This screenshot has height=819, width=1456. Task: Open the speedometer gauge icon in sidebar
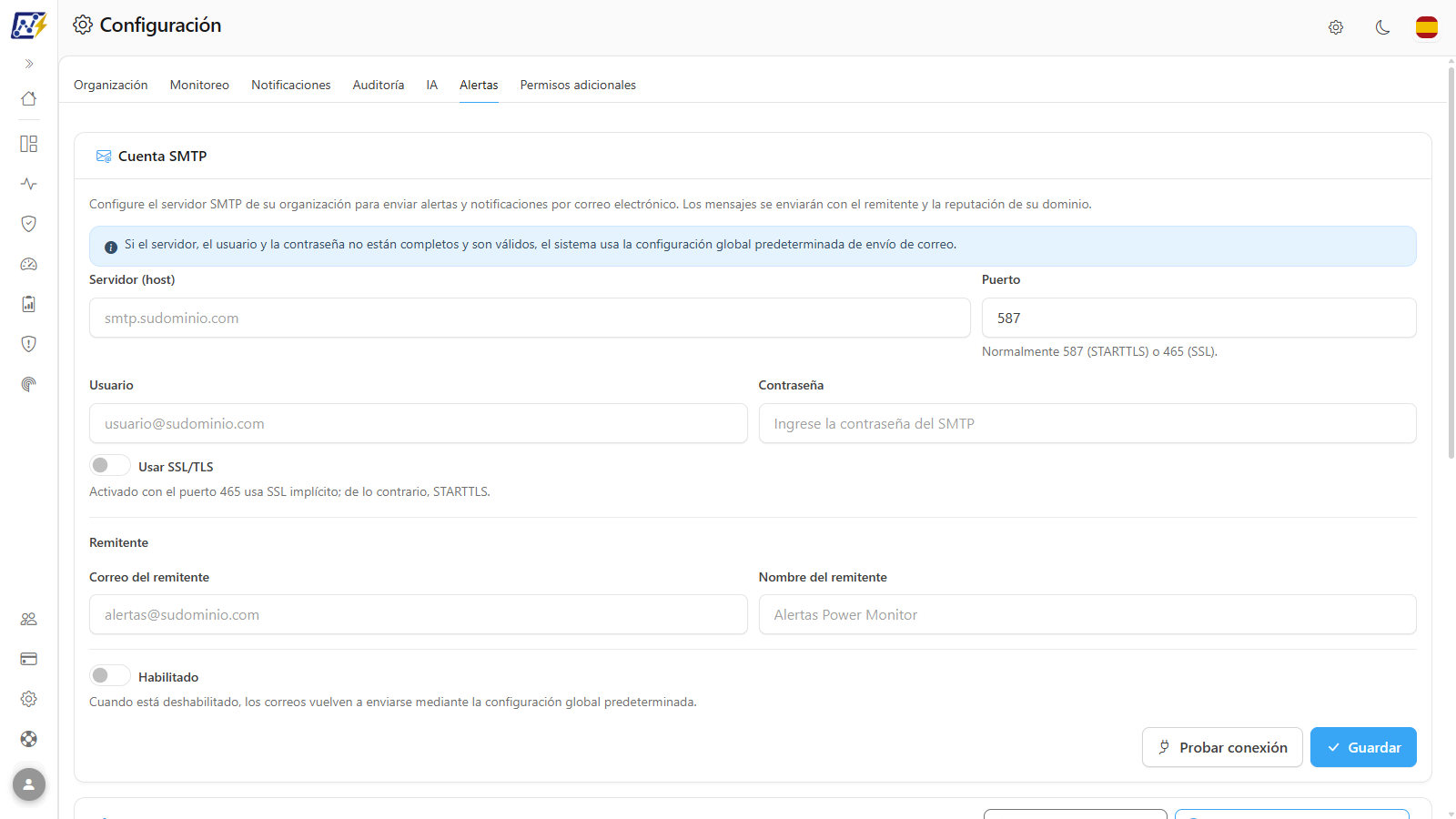coord(29,264)
